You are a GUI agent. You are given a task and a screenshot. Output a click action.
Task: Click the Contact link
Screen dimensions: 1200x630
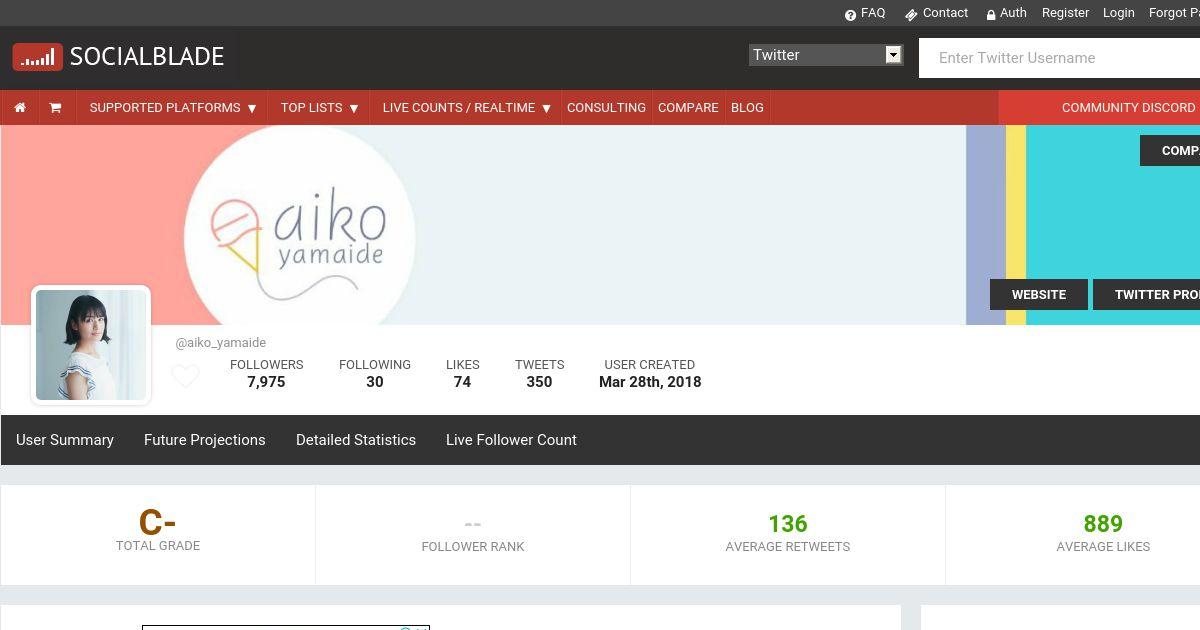point(945,13)
